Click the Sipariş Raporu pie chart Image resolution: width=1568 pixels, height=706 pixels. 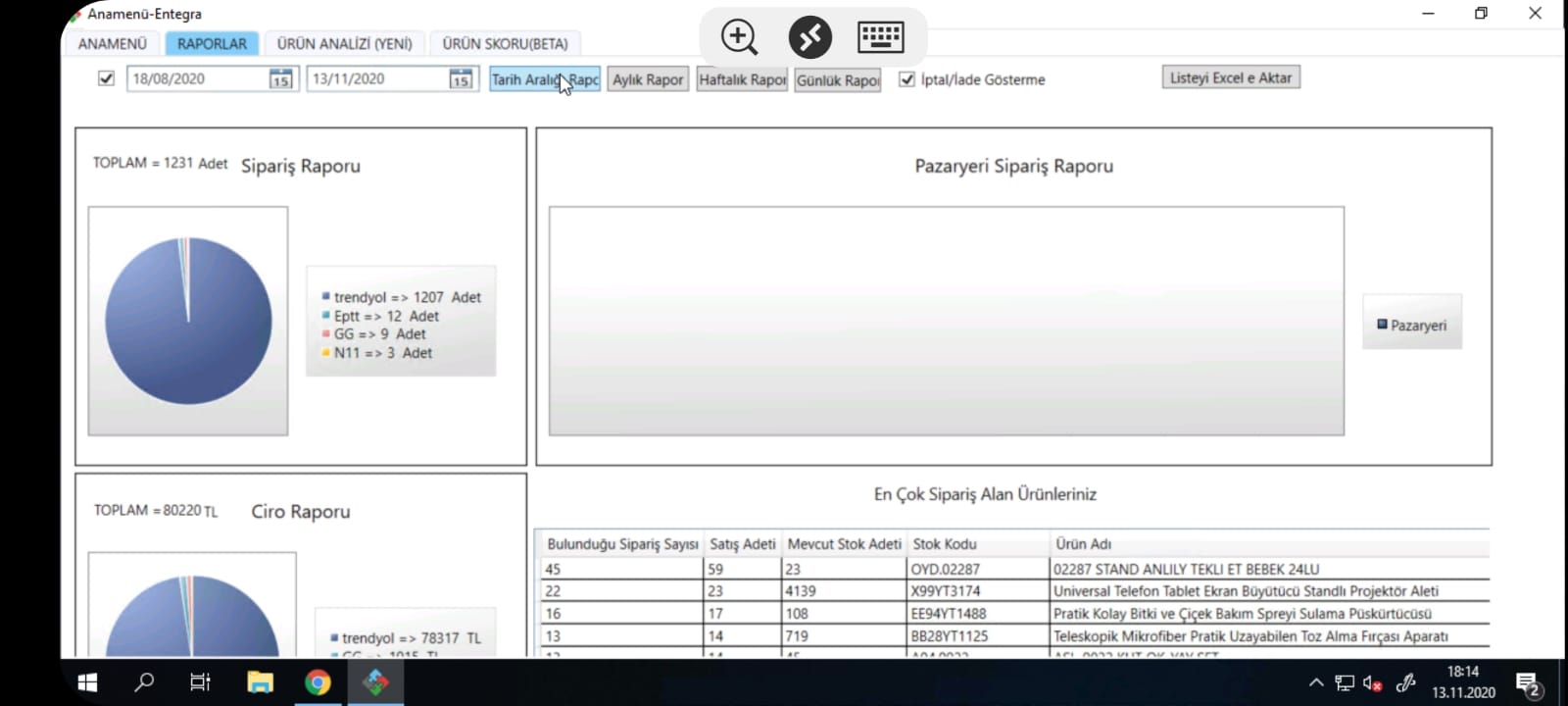188,321
